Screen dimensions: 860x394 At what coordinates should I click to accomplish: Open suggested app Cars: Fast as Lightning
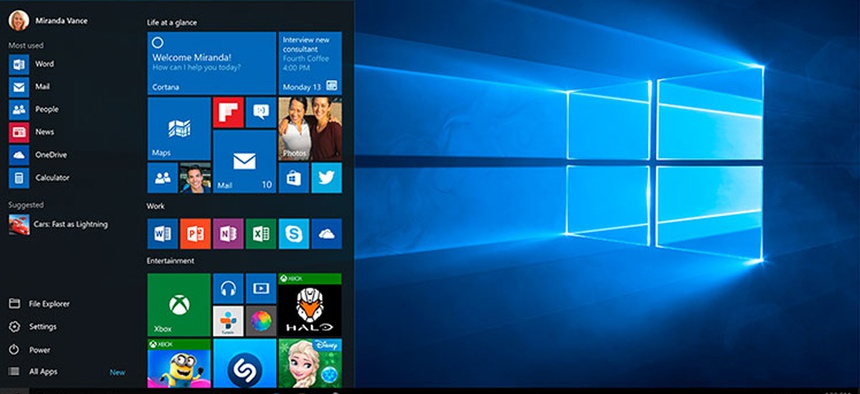click(x=58, y=224)
